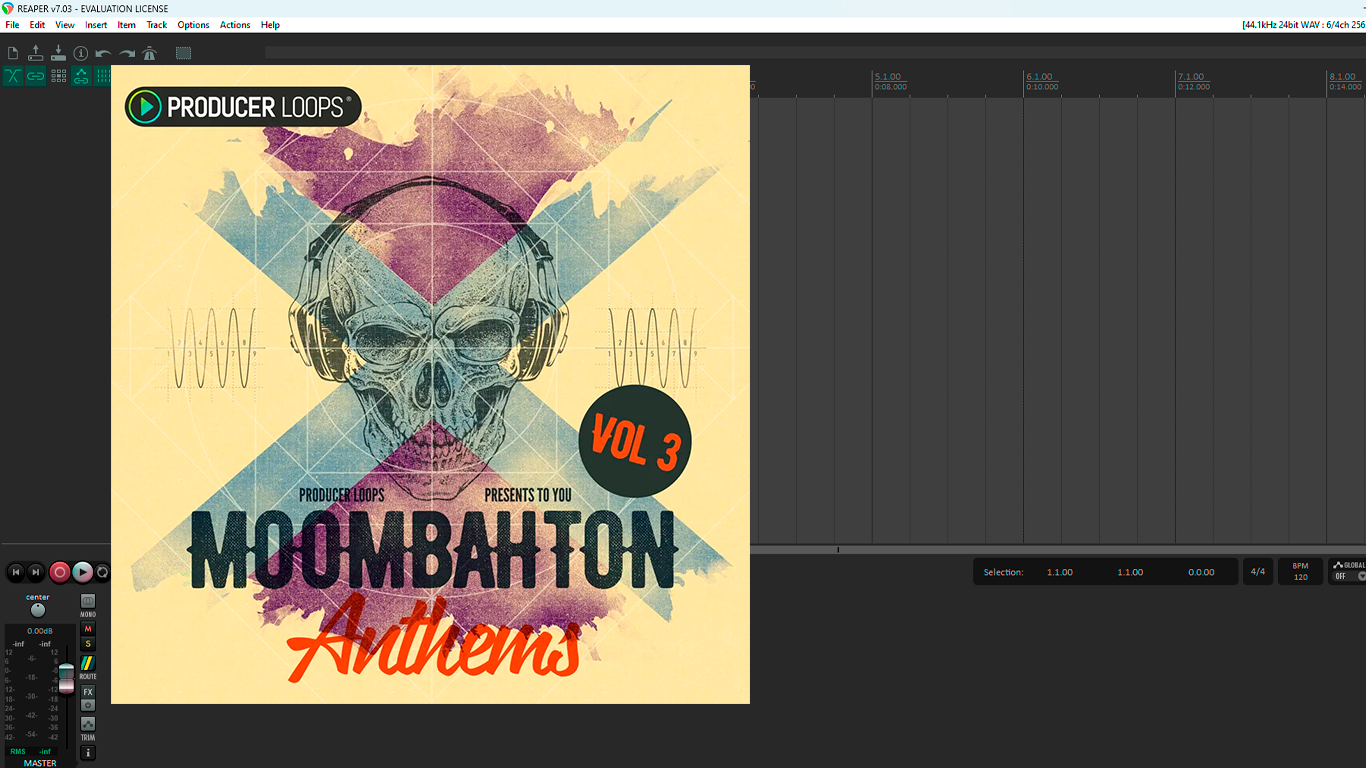Open the Edit menu
Image resolution: width=1366 pixels, height=768 pixels.
click(x=37, y=25)
